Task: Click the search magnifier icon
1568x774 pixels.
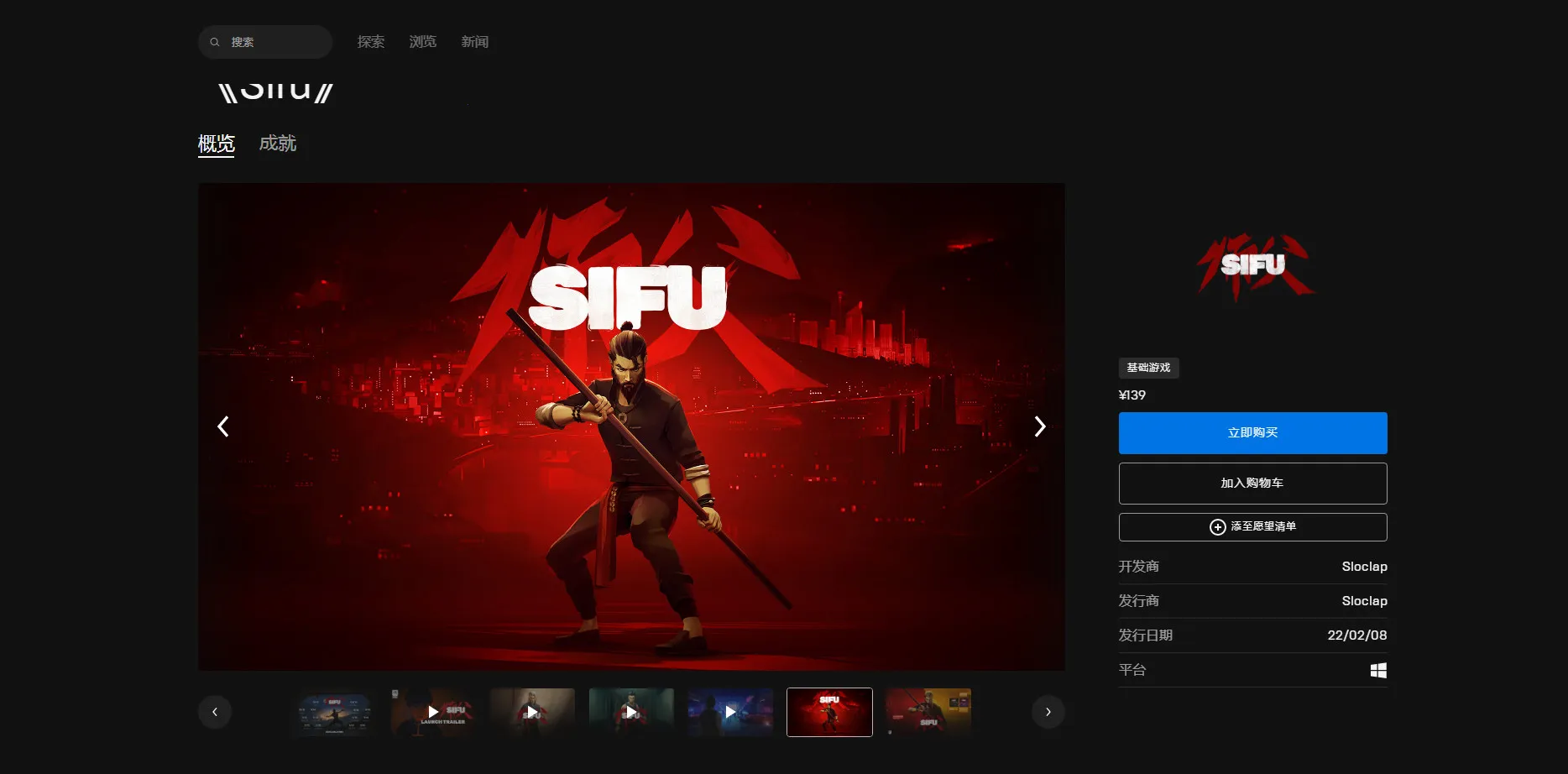Action: (x=215, y=42)
